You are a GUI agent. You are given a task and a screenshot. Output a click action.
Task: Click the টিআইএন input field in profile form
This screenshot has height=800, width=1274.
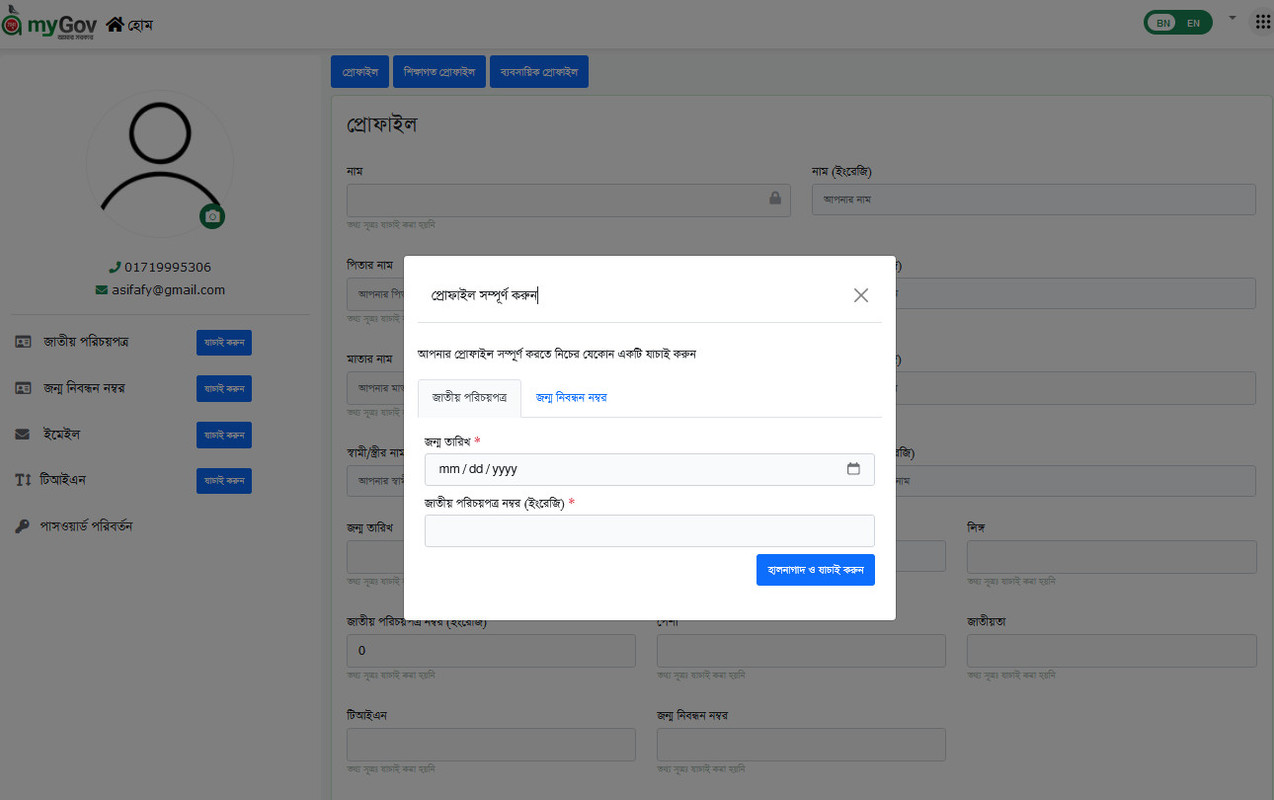click(491, 744)
